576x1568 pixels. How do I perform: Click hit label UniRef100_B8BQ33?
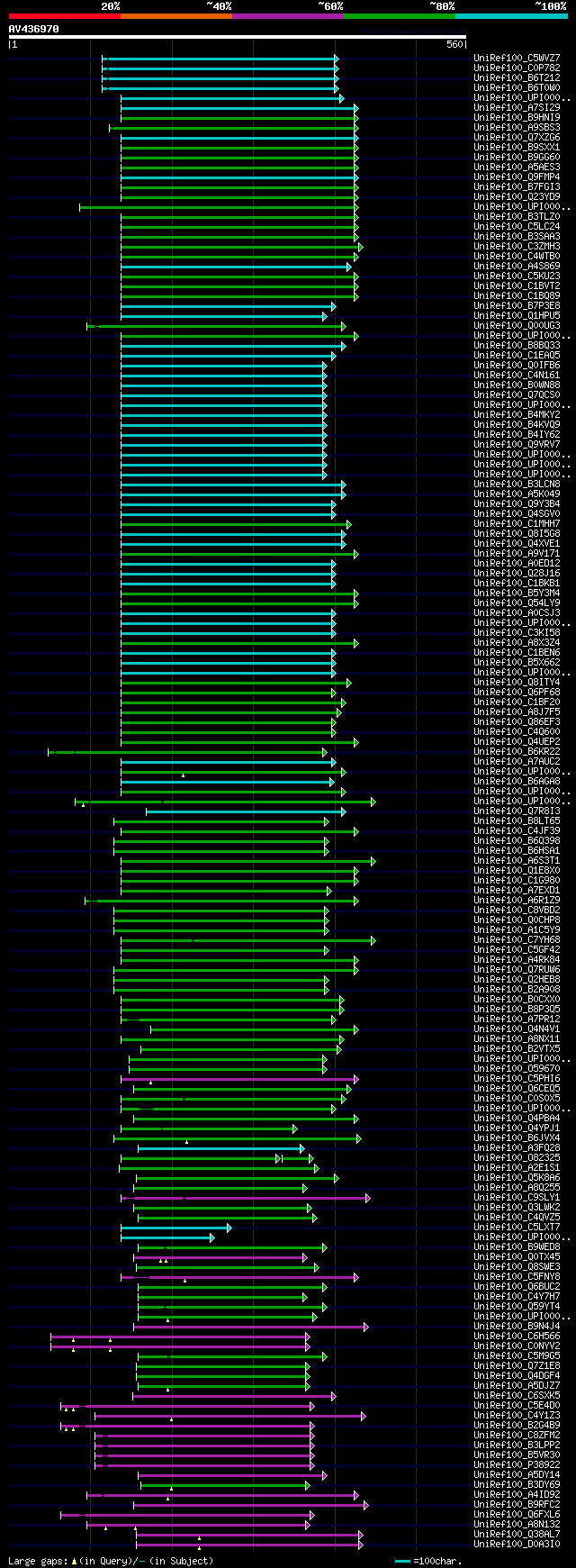pyautogui.click(x=517, y=345)
